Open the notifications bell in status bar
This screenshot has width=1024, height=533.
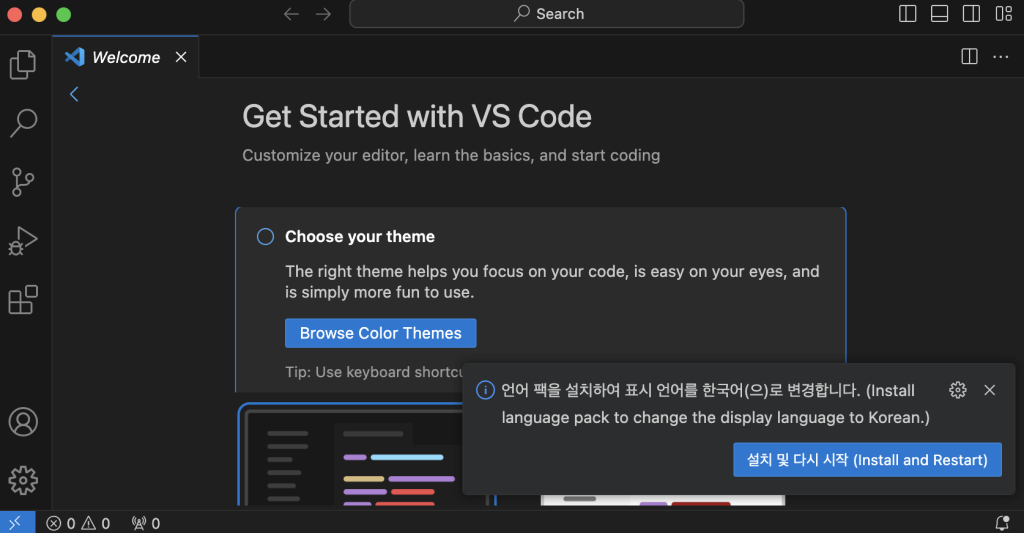(1002, 523)
